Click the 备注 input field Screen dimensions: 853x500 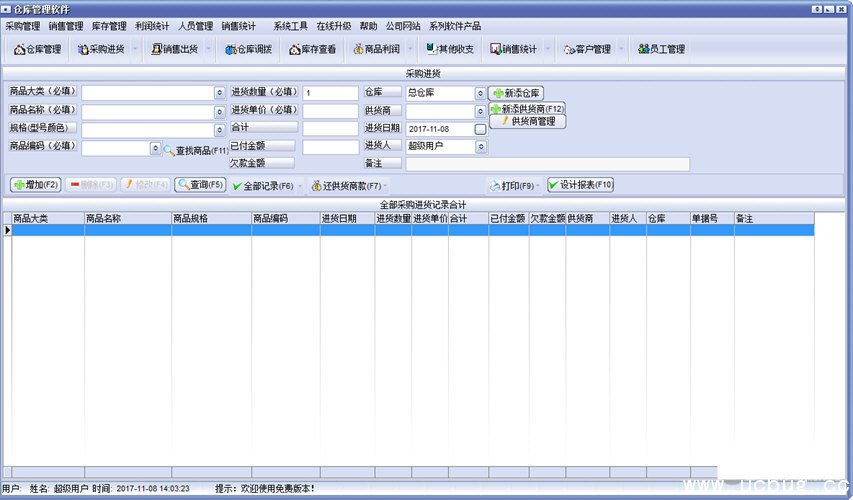[x=547, y=164]
